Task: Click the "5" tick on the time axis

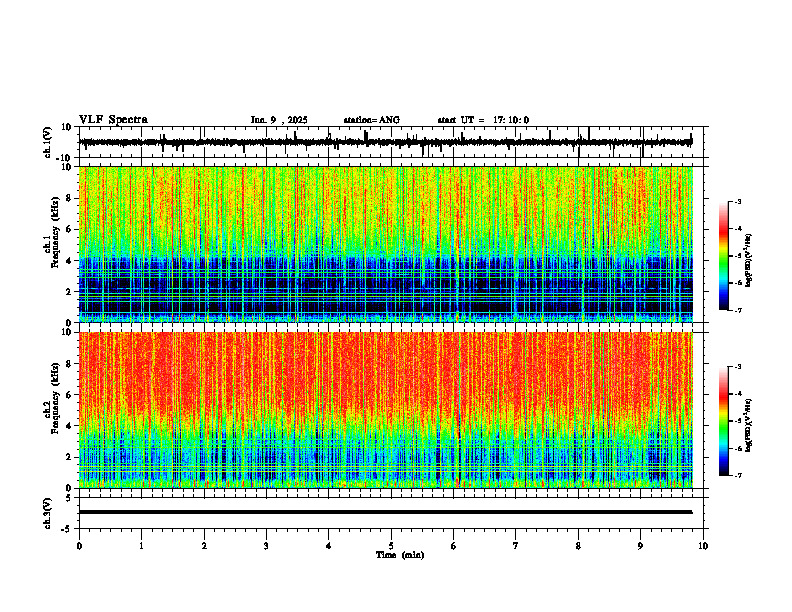Action: [391, 546]
